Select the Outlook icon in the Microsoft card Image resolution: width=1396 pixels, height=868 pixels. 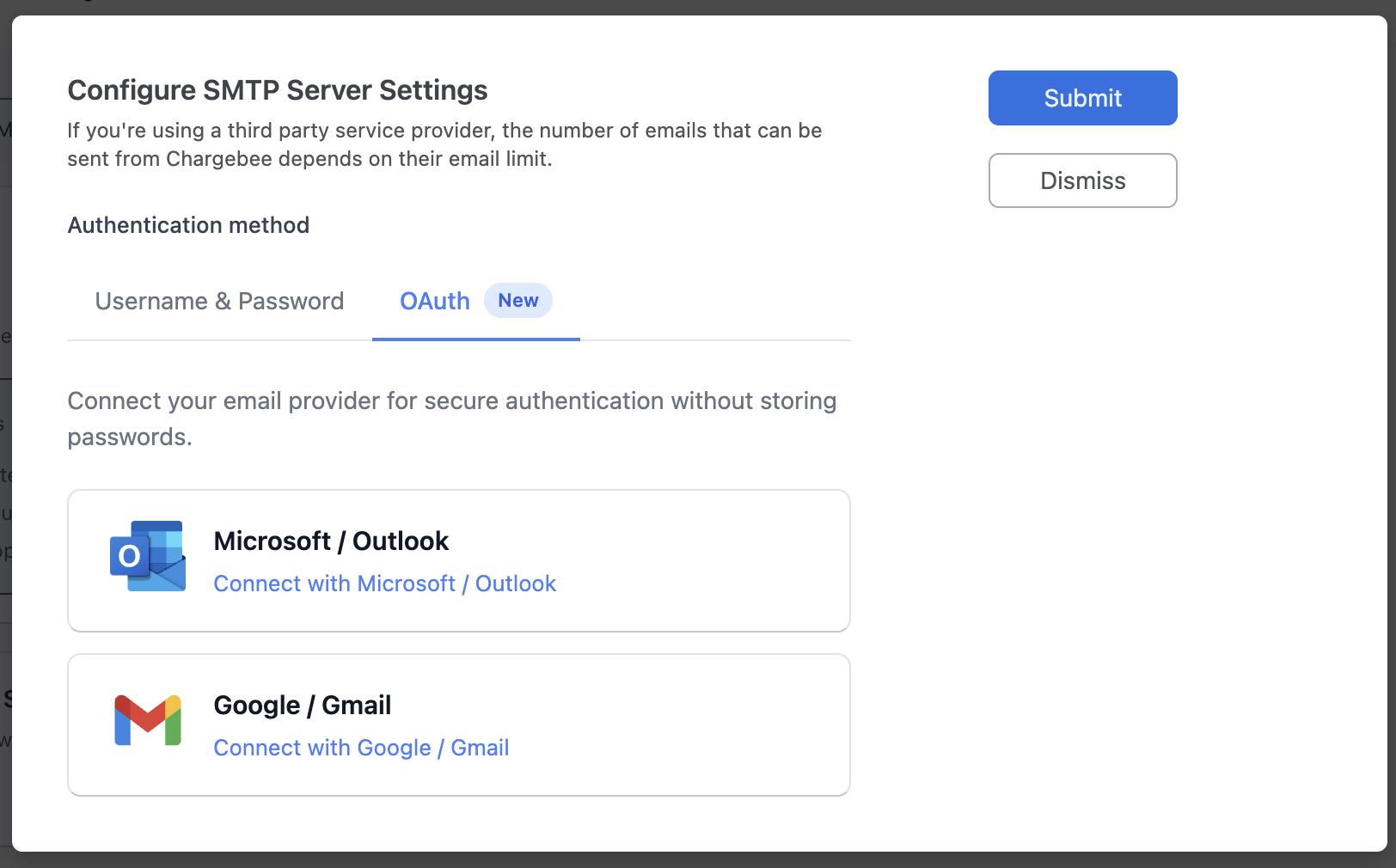(147, 556)
